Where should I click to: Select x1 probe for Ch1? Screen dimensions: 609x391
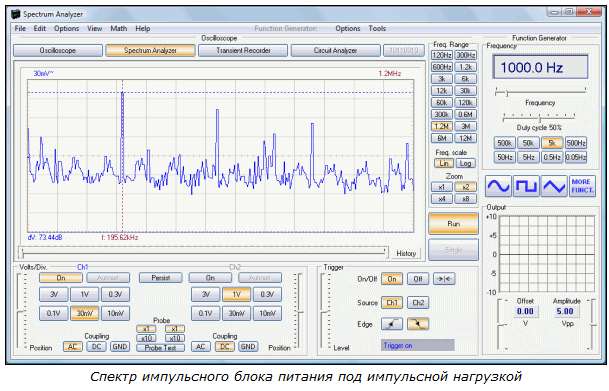146,329
